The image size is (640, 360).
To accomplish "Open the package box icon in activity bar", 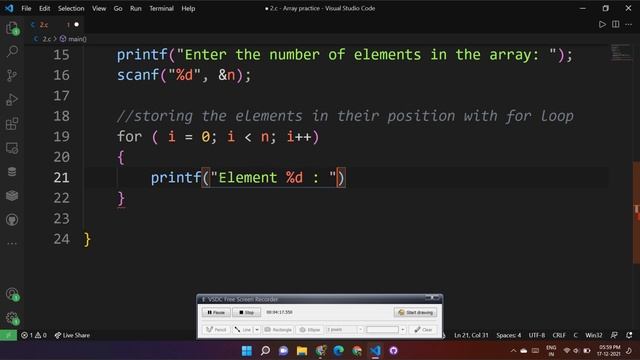I will pos(12,196).
